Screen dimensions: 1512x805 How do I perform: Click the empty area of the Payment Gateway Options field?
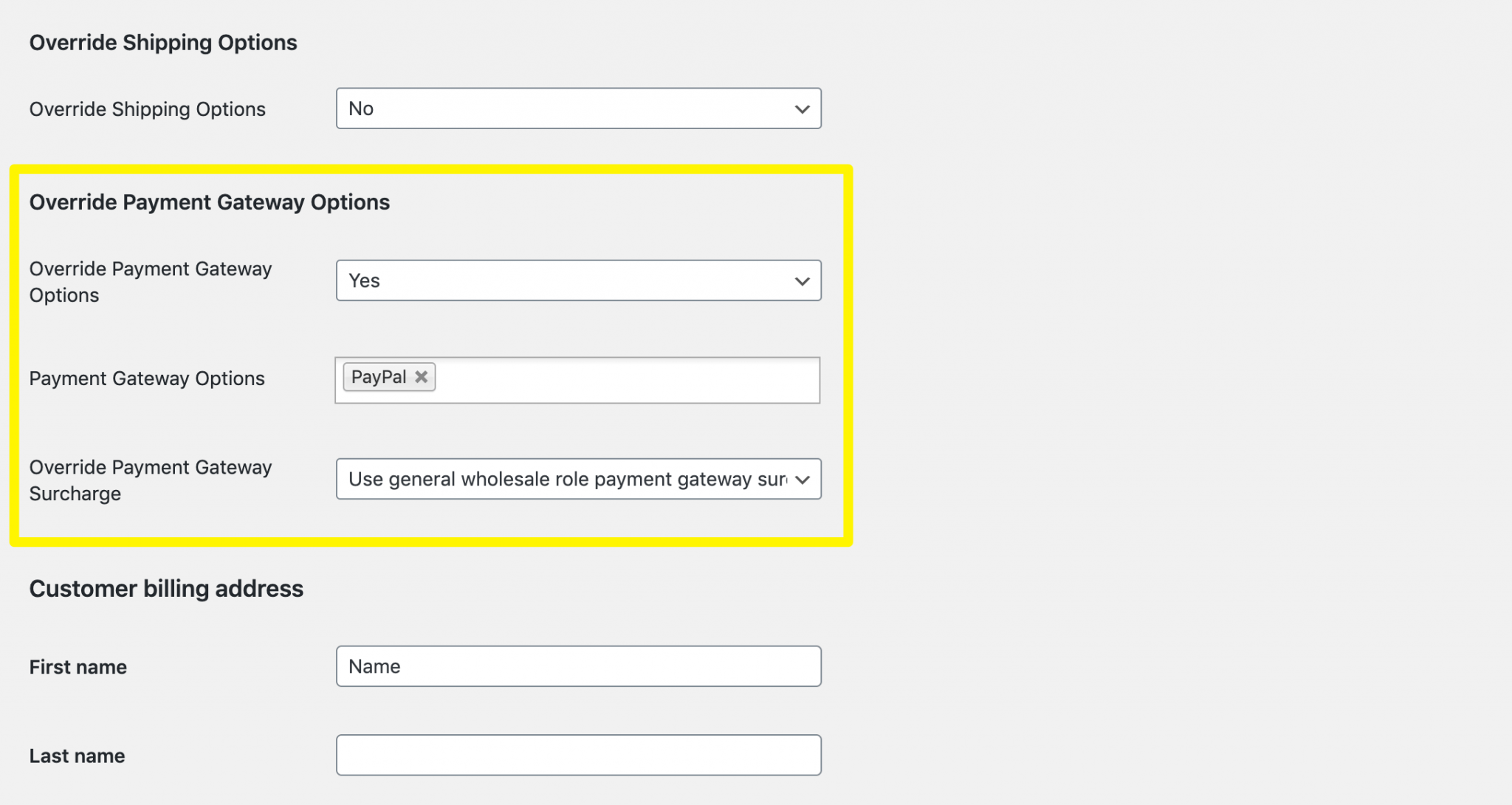click(x=628, y=381)
